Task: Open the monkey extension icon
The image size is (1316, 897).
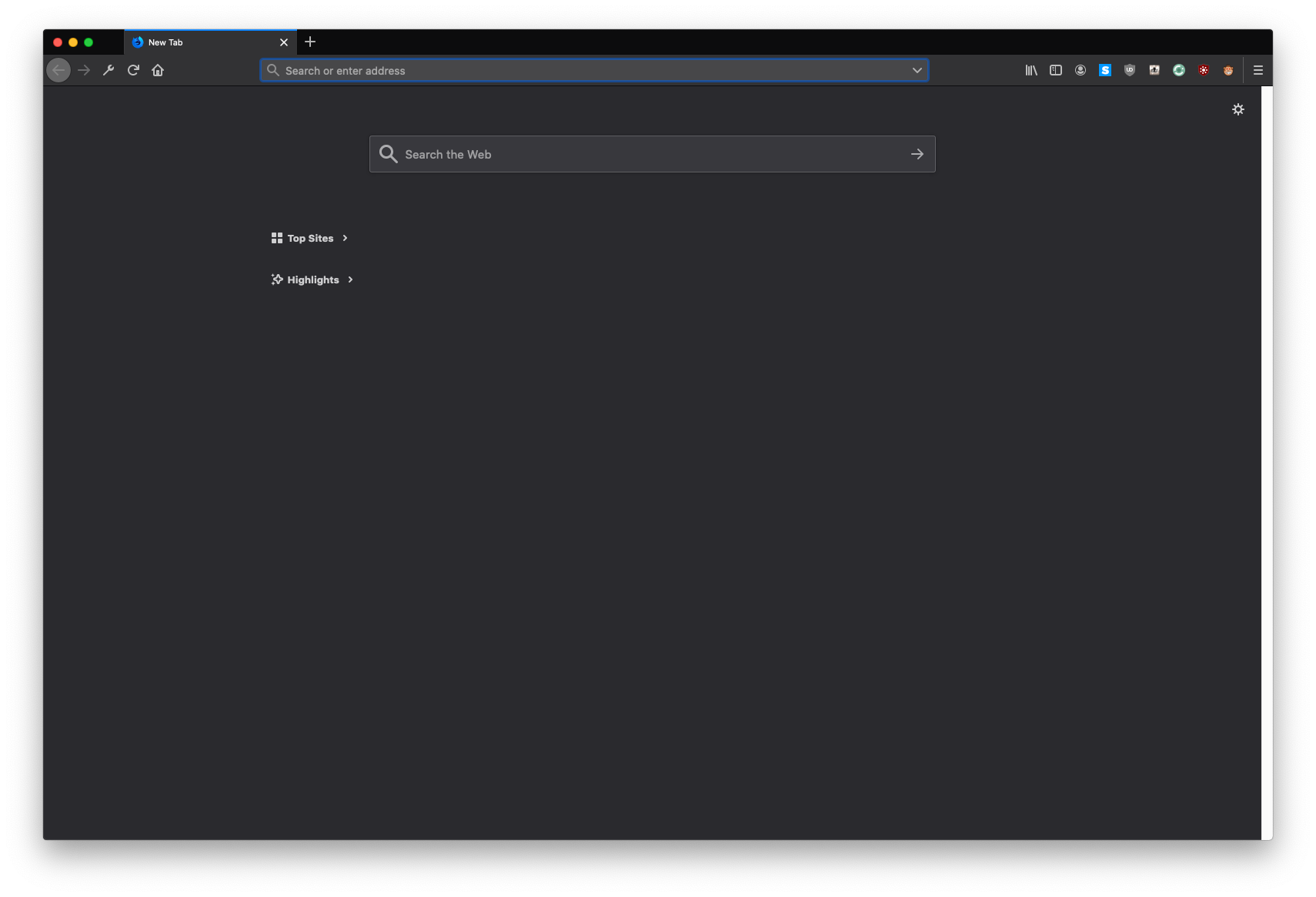Action: point(1228,70)
